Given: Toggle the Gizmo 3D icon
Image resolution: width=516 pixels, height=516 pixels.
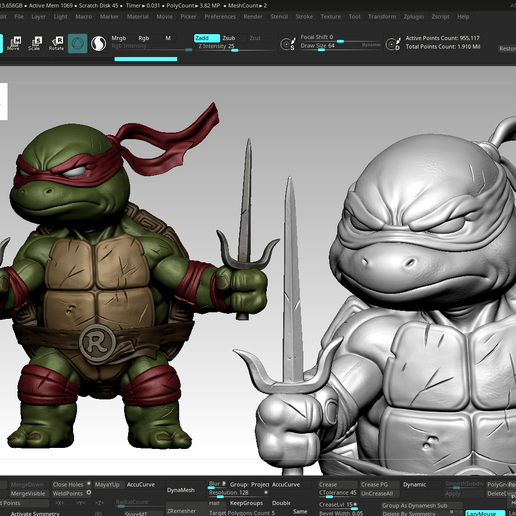Looking at the screenshot, I should 78,43.
